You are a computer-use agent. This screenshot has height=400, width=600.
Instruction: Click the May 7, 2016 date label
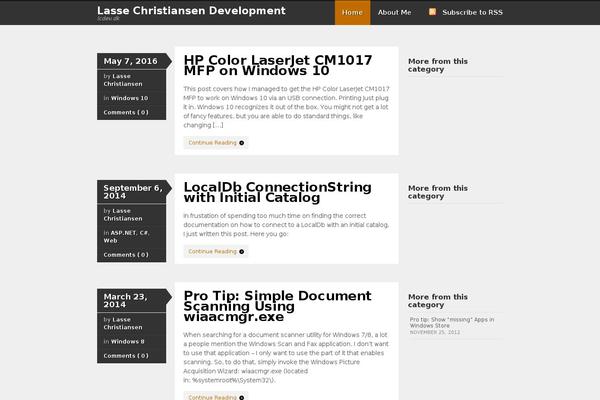[x=130, y=61]
